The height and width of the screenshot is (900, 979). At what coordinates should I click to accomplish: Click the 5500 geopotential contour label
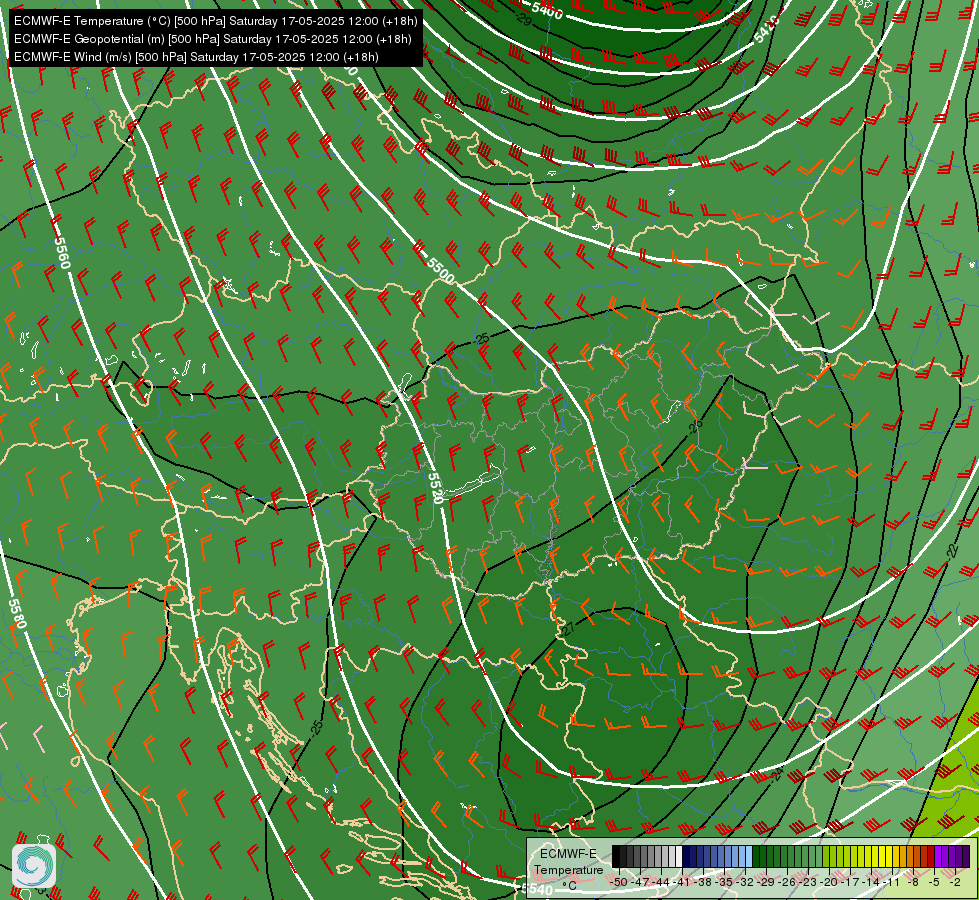(x=441, y=270)
